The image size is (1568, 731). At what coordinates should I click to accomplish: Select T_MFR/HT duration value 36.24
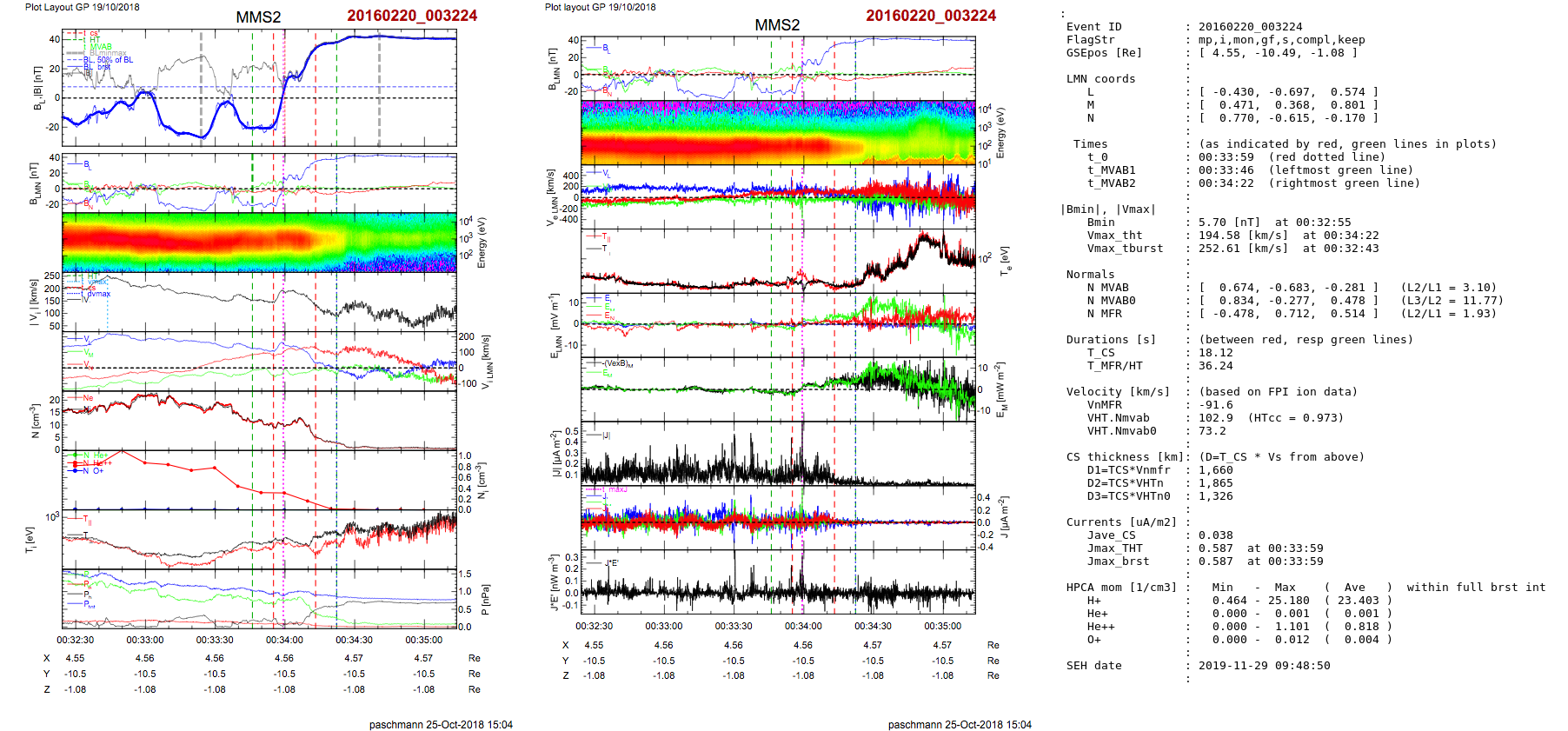click(x=1215, y=366)
